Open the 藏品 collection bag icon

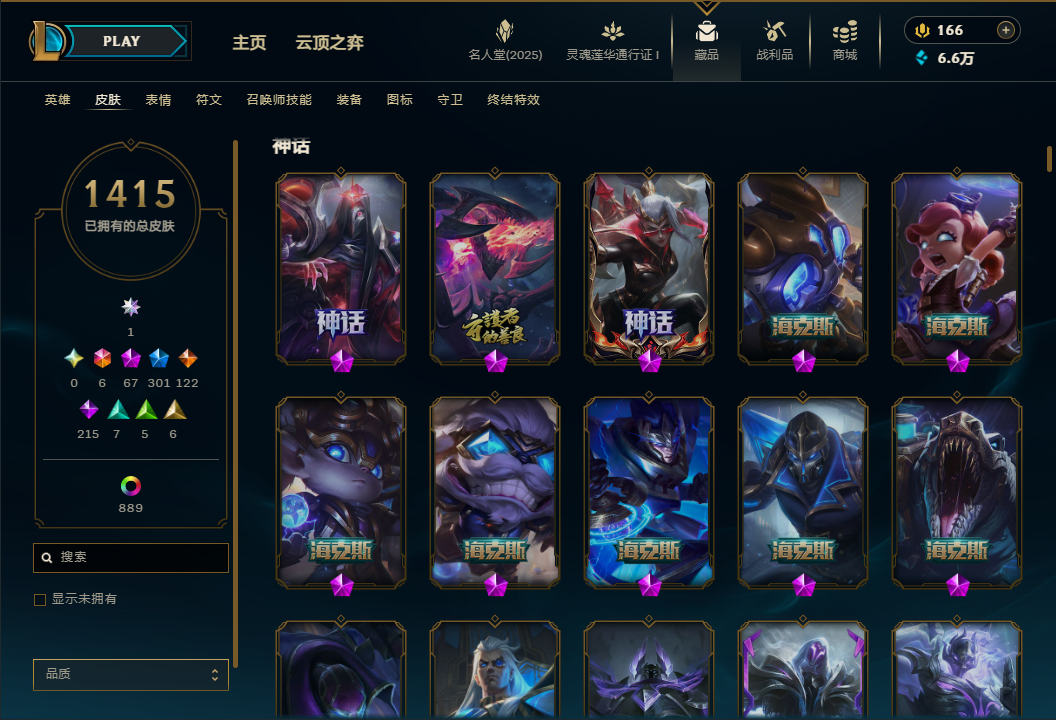click(706, 32)
